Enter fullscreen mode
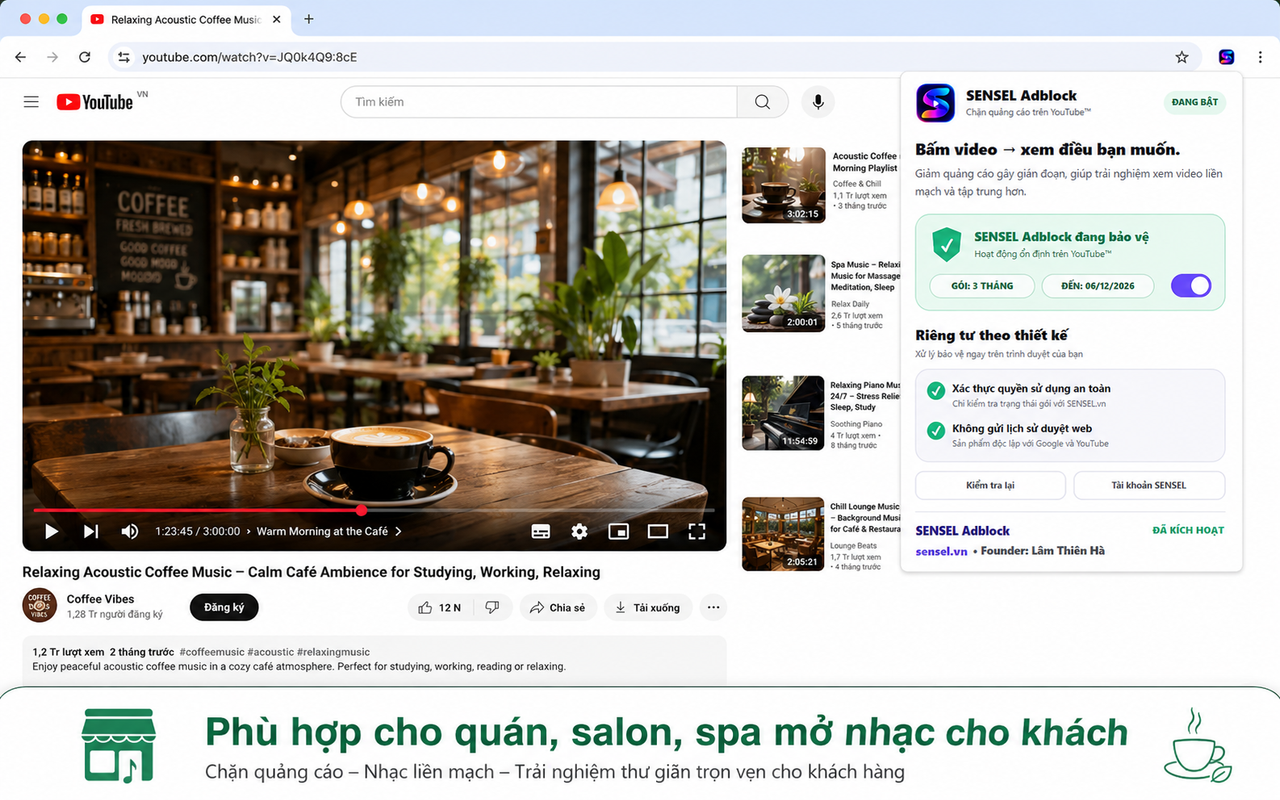 (697, 531)
